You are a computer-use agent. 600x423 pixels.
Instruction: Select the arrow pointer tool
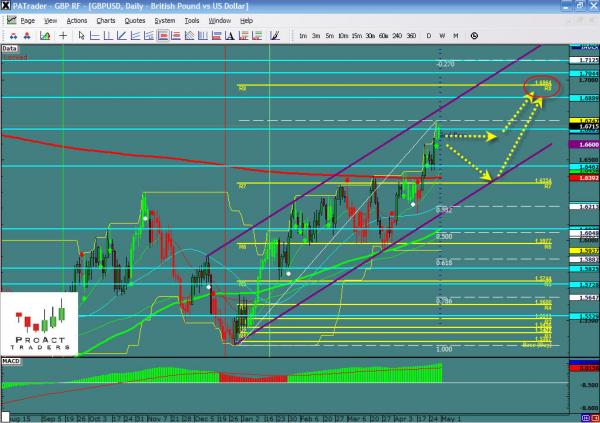click(x=82, y=35)
